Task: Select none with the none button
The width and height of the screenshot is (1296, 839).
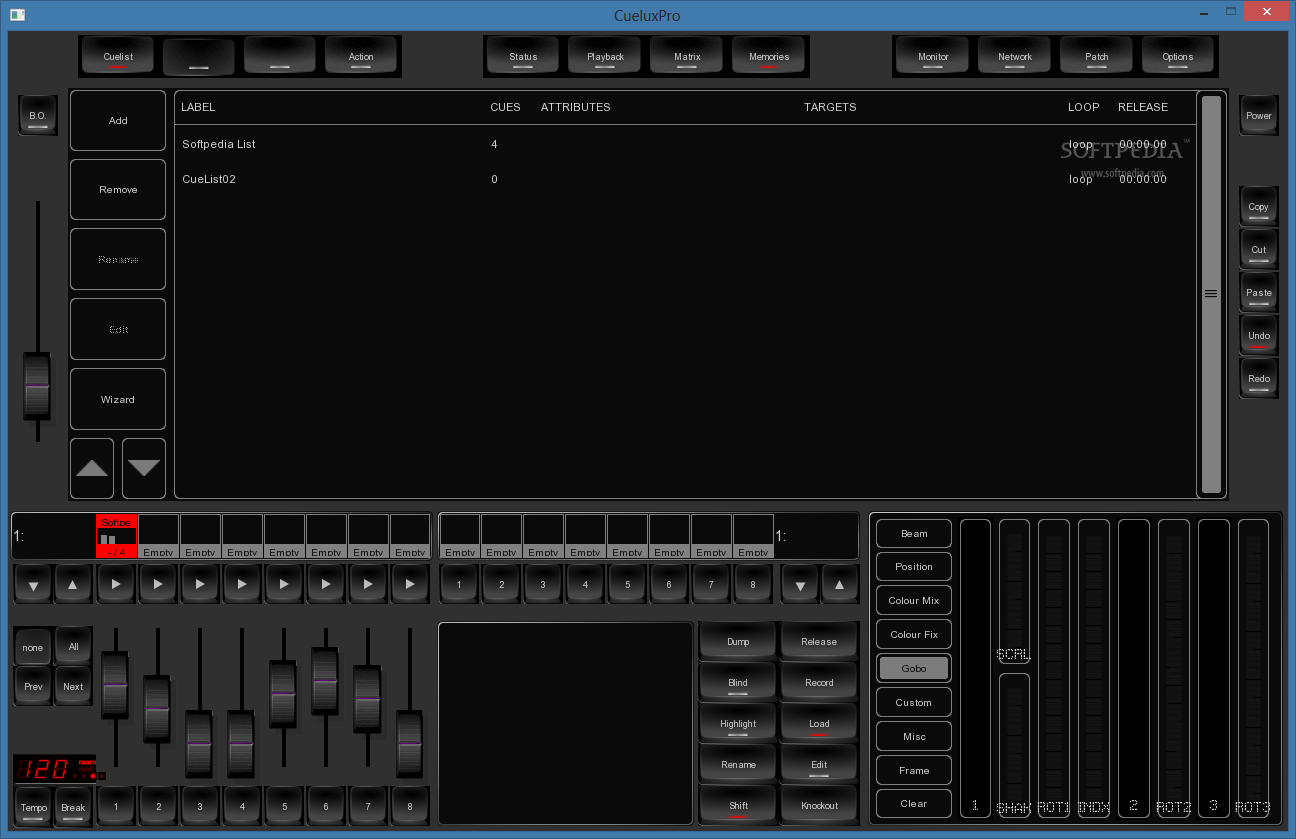Action: [33, 648]
